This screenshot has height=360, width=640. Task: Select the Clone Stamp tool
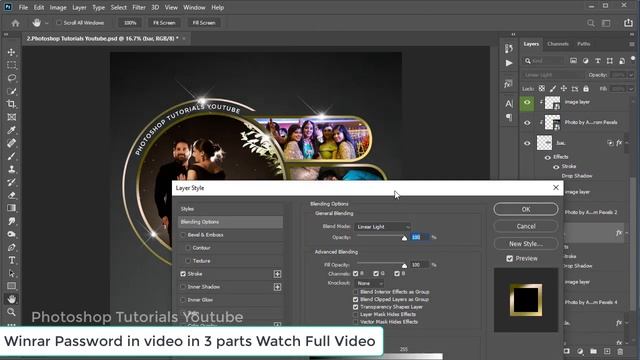(x=11, y=169)
